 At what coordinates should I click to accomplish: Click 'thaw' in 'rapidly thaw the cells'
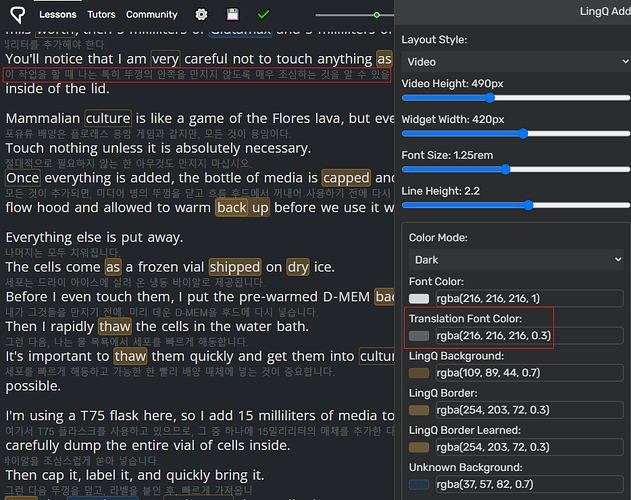[x=115, y=326]
